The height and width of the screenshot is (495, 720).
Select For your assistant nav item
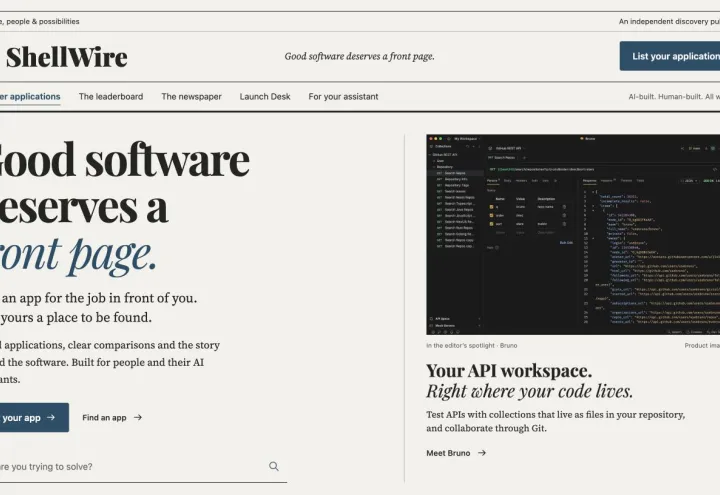343,96
